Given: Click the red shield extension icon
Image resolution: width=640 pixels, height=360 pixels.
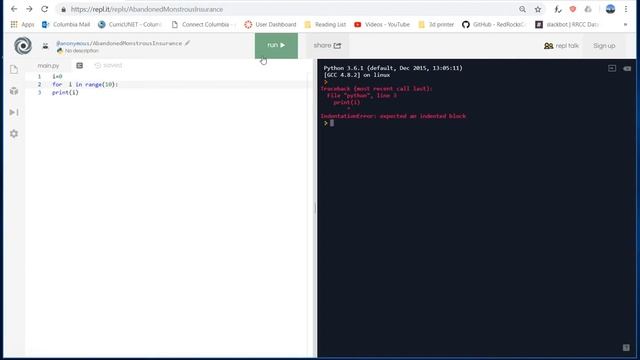Looking at the screenshot, I should [x=573, y=9].
